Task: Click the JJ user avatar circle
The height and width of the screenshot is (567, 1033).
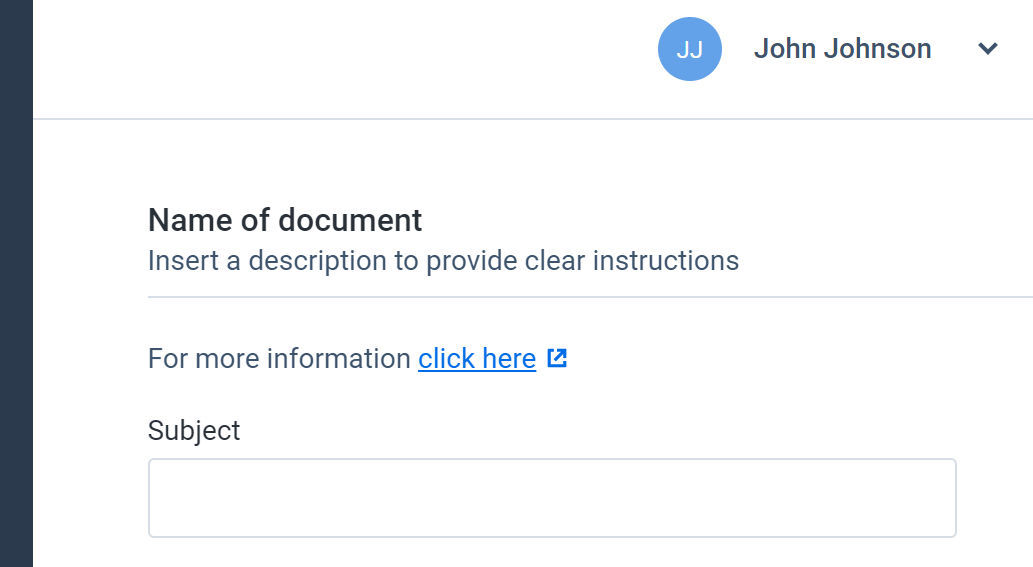Action: [x=690, y=49]
